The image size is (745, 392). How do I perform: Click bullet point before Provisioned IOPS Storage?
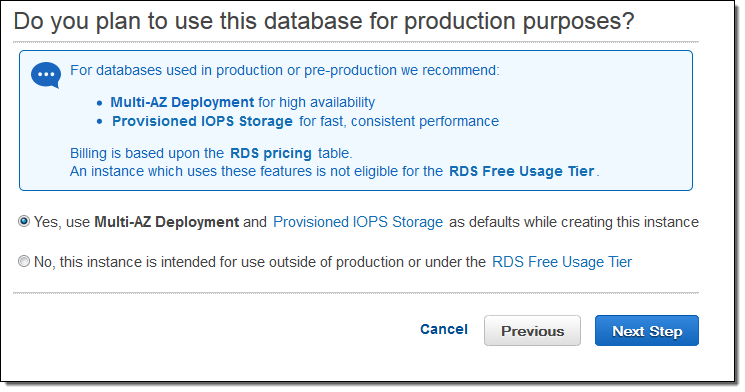(x=99, y=122)
